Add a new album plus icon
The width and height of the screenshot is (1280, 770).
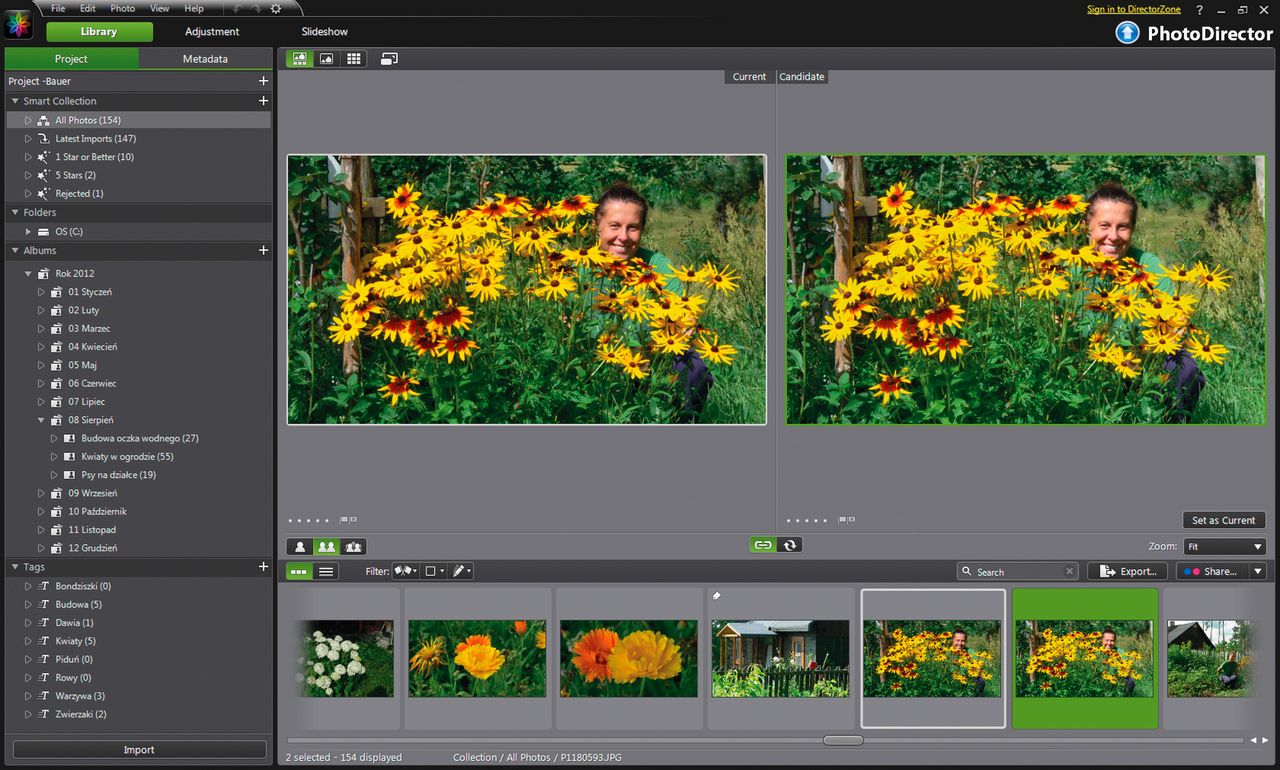(263, 250)
